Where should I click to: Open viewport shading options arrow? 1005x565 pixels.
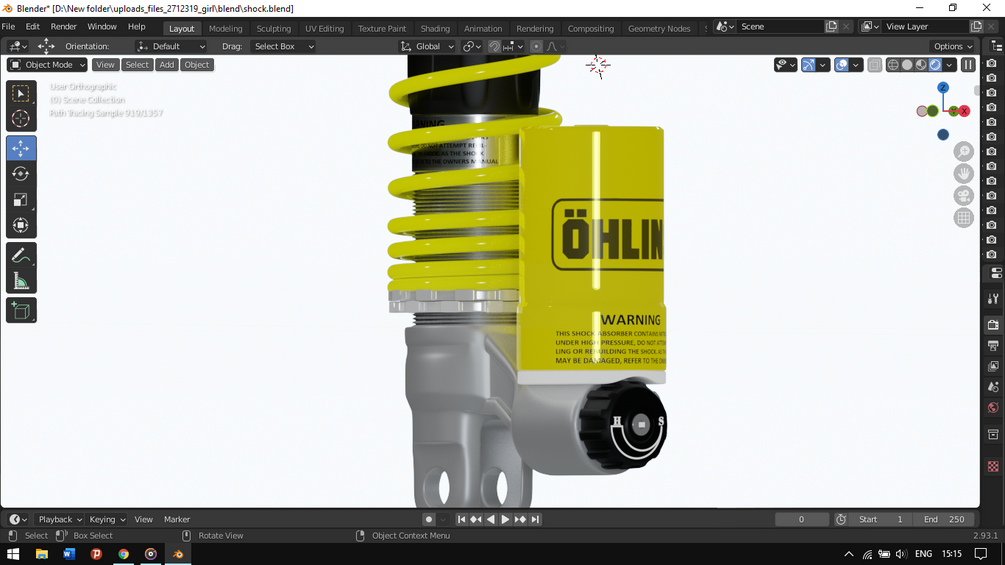[x=949, y=65]
